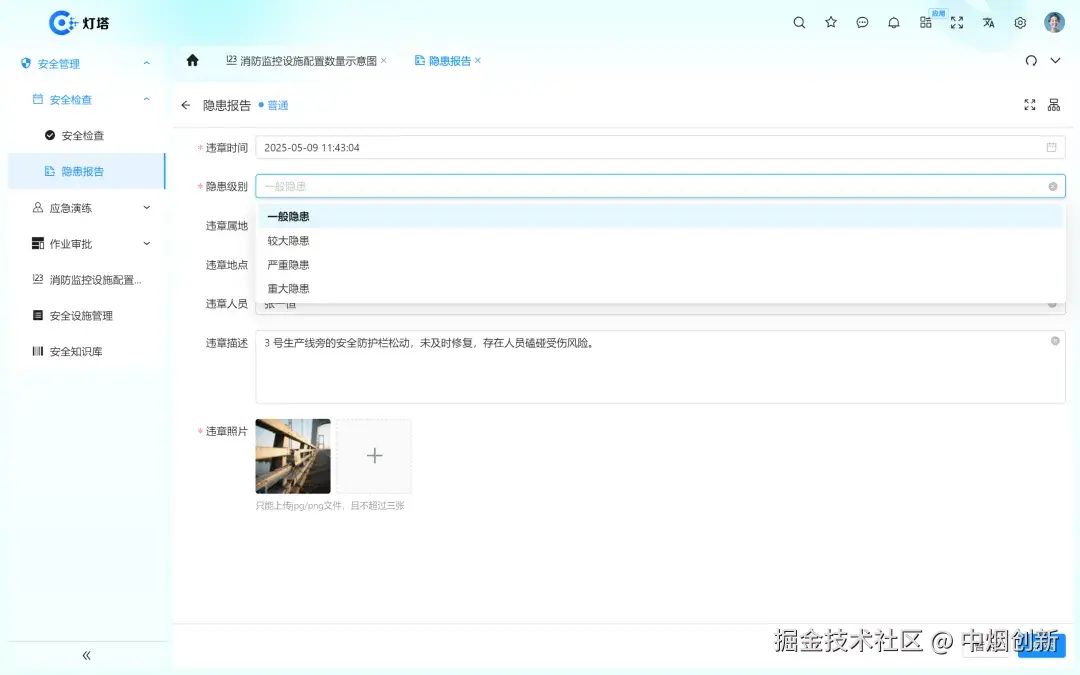1080x675 pixels.
Task: Collapse the 安全管理 sidebar section
Action: click(x=147, y=63)
